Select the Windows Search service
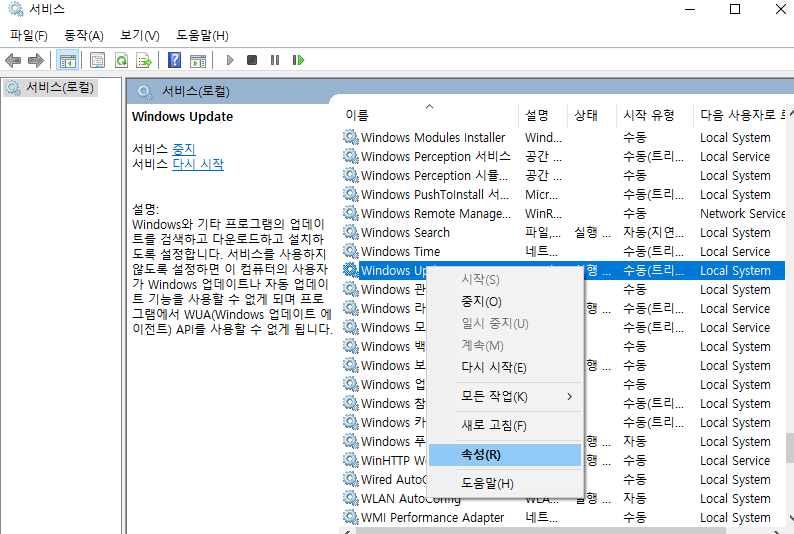This screenshot has height=534, width=794. pos(405,232)
